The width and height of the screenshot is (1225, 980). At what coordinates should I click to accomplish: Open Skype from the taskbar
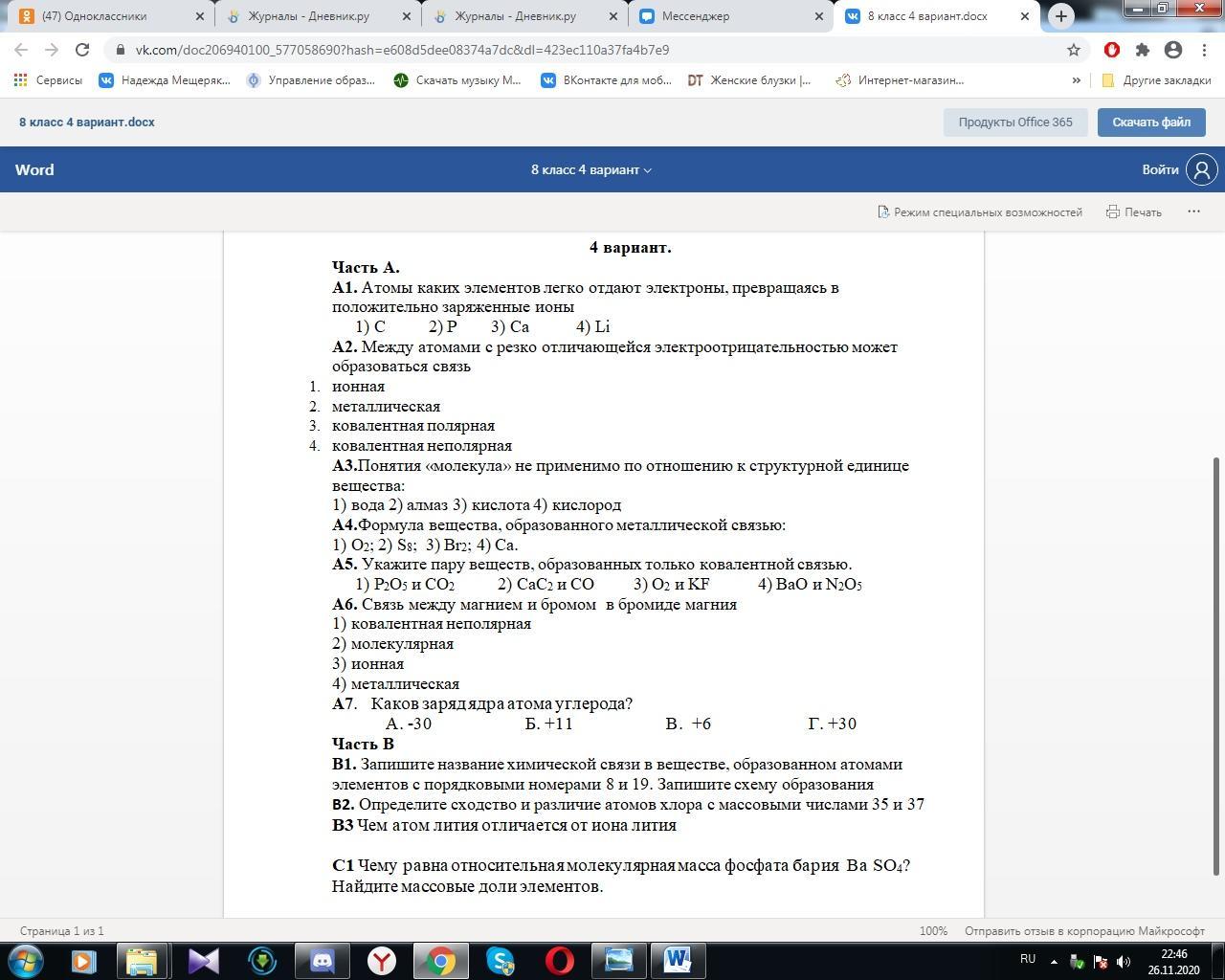(x=501, y=960)
